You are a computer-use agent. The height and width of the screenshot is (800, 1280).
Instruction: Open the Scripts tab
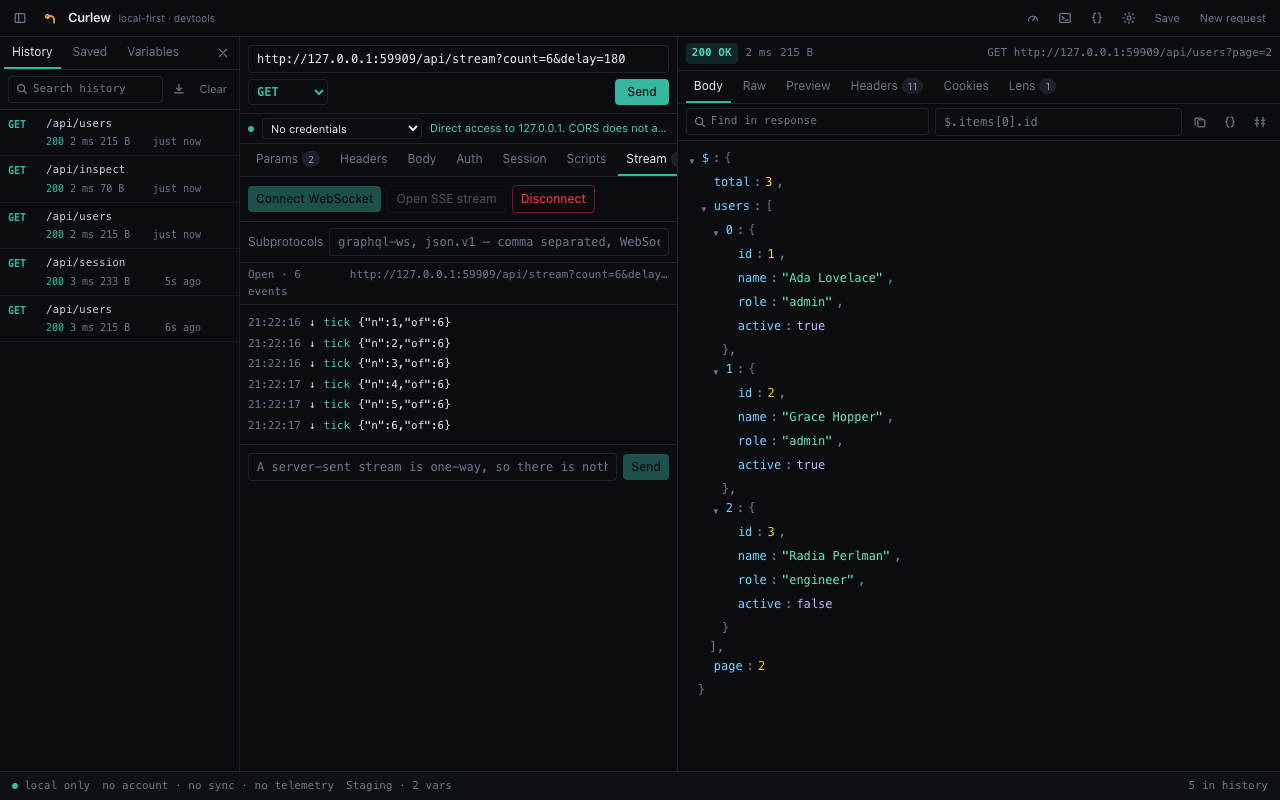[x=586, y=159]
